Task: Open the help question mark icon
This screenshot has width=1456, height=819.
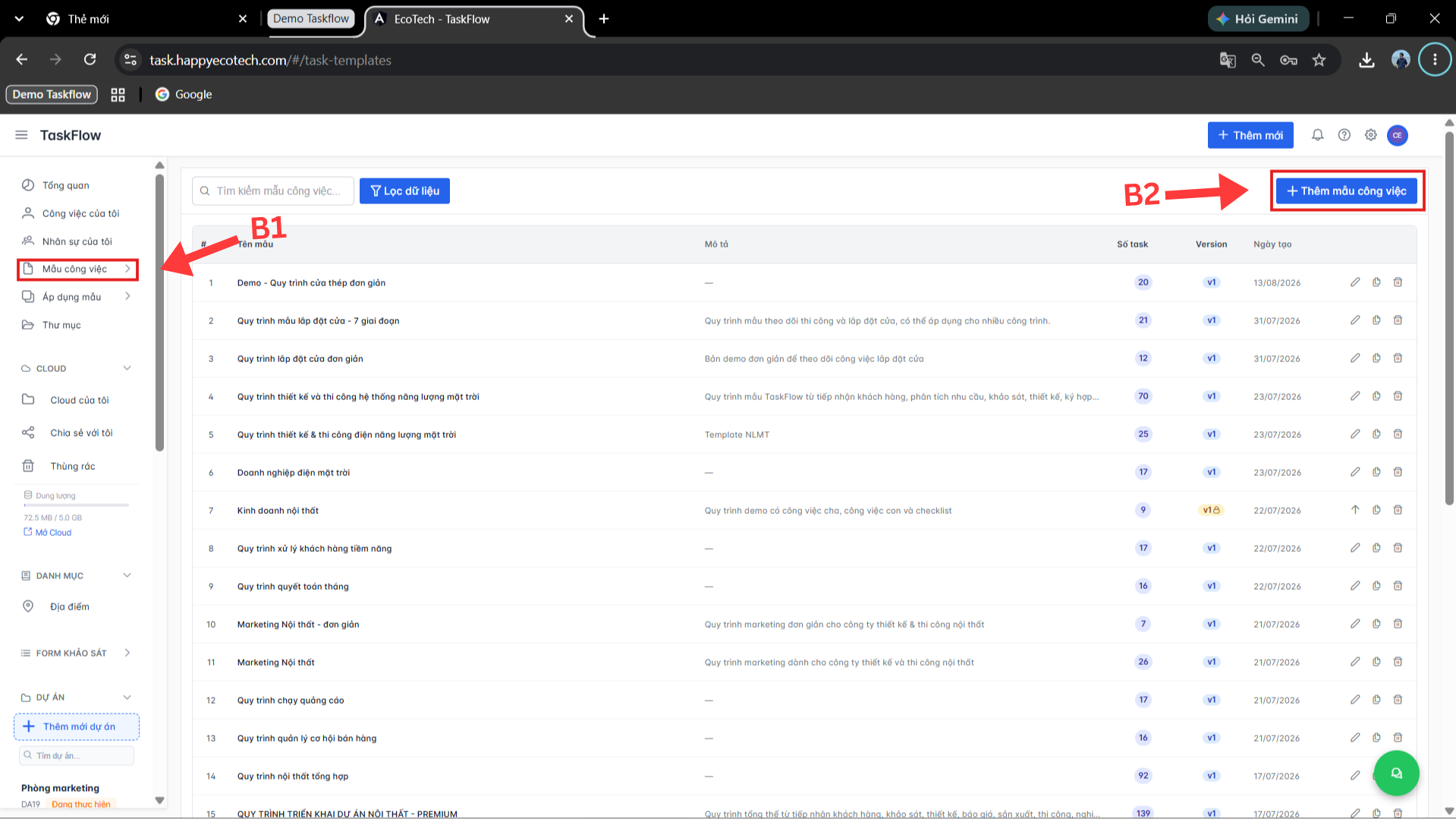Action: 1344,135
